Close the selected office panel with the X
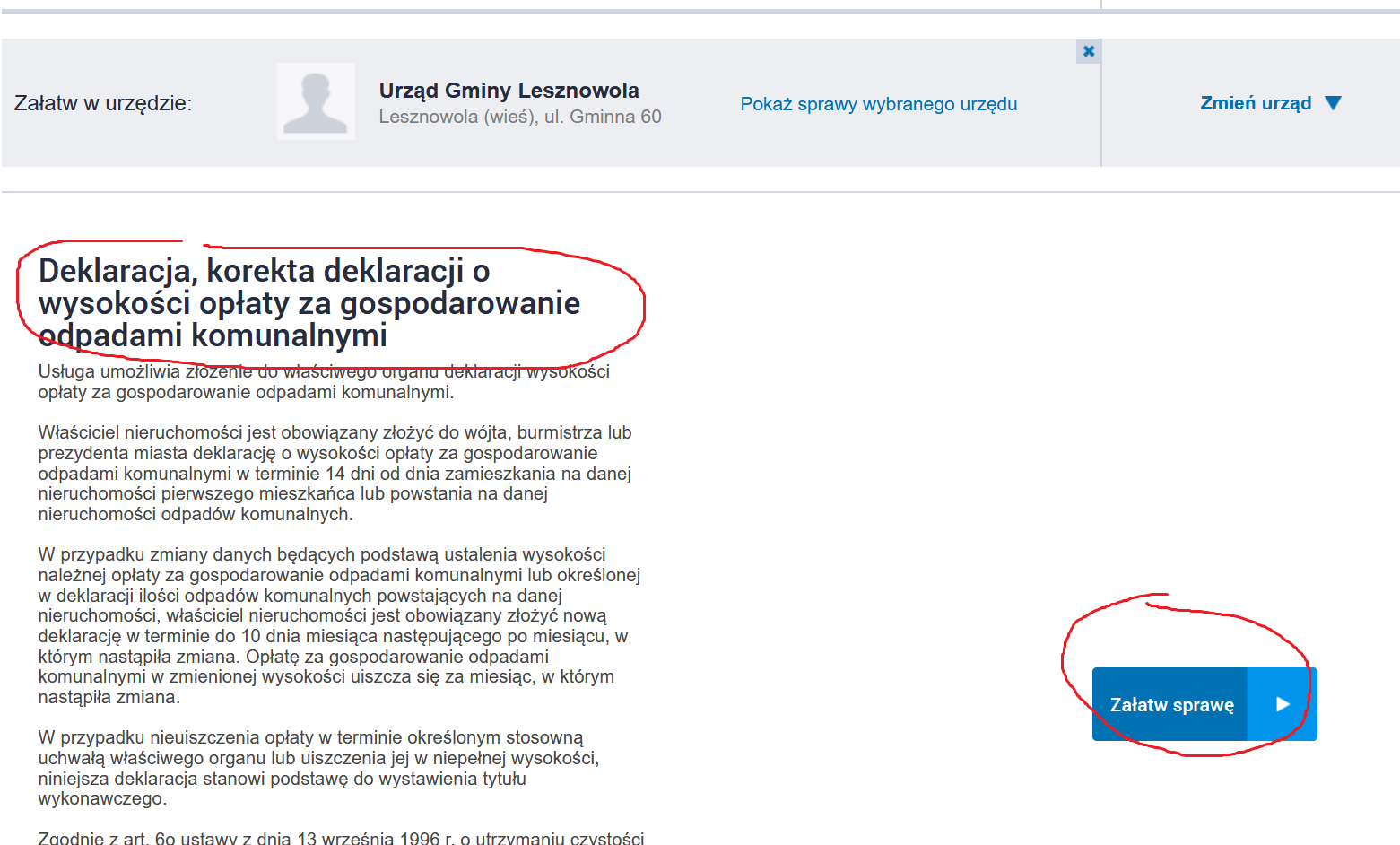1400x845 pixels. pos(1088,51)
